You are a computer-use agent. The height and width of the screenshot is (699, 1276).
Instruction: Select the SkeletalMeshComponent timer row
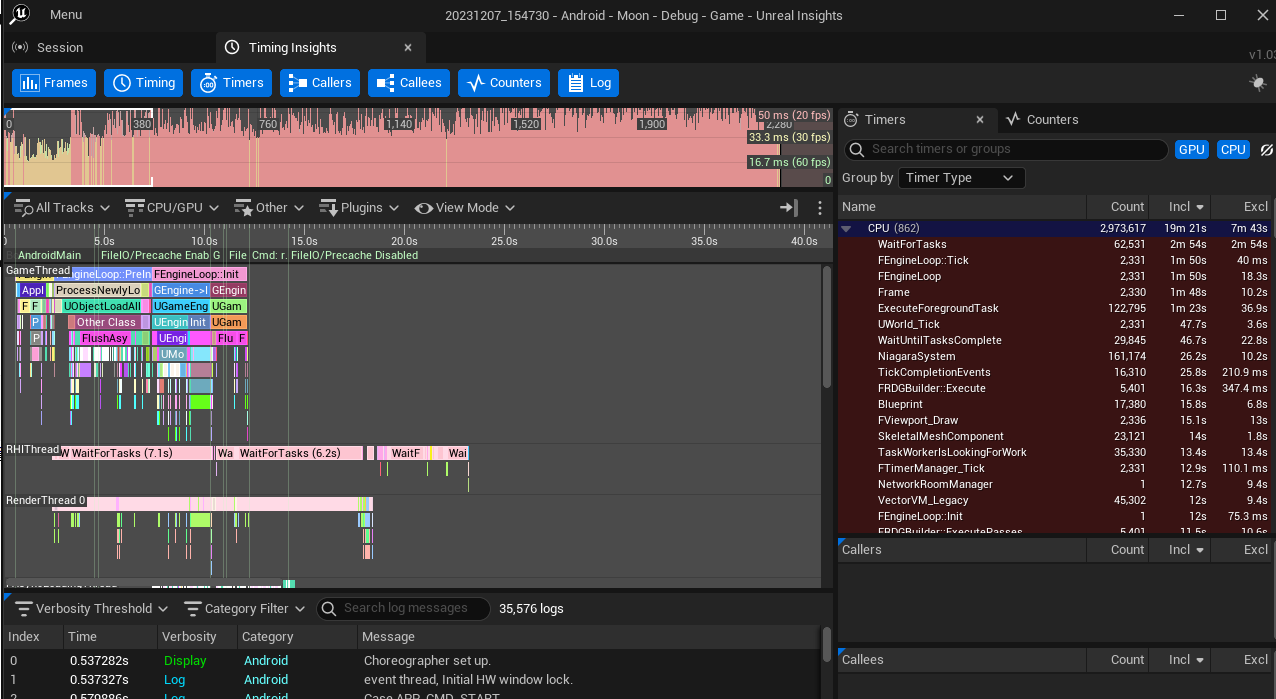coord(1054,437)
